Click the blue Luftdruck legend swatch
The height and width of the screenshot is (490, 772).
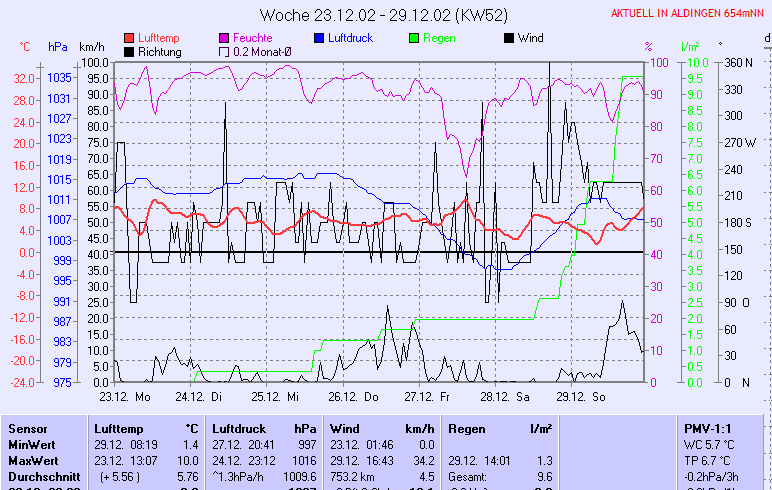320,38
